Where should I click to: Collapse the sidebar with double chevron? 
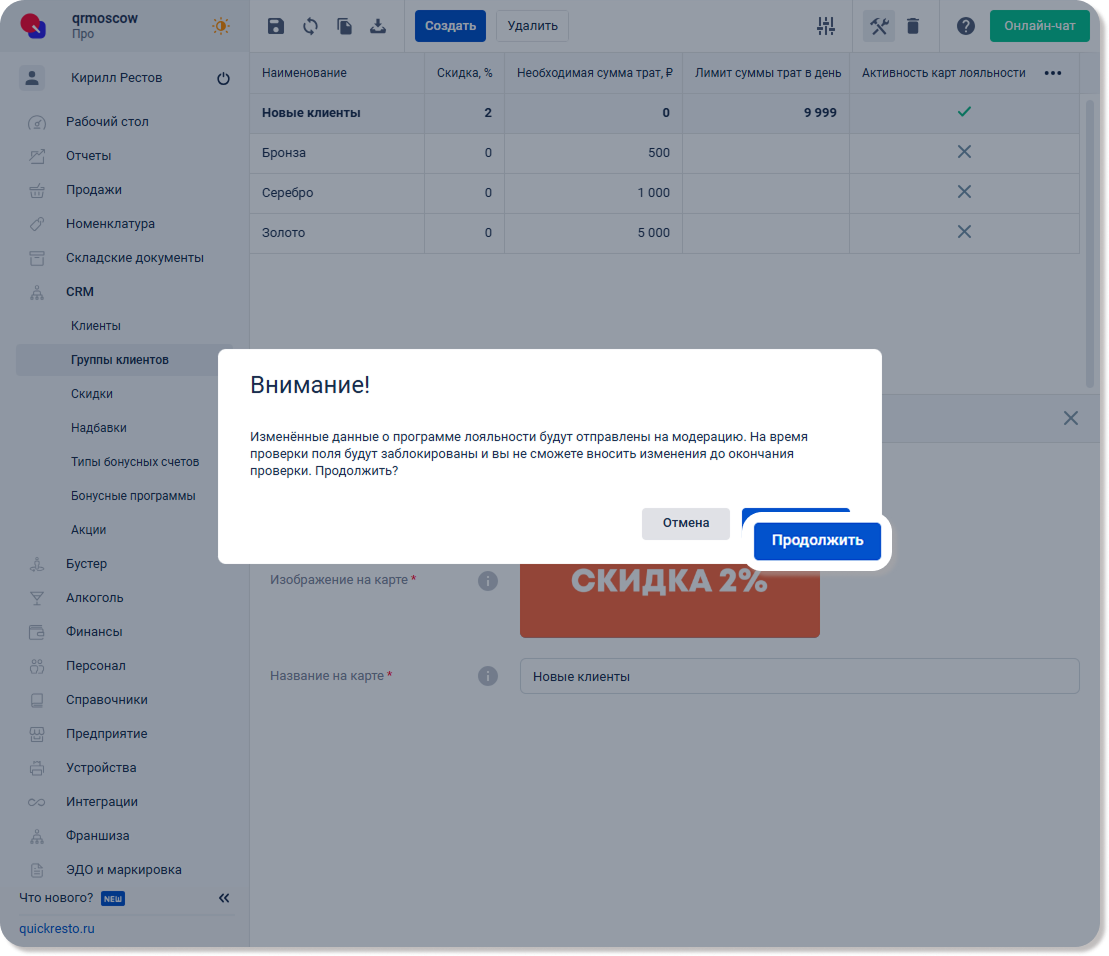(224, 898)
